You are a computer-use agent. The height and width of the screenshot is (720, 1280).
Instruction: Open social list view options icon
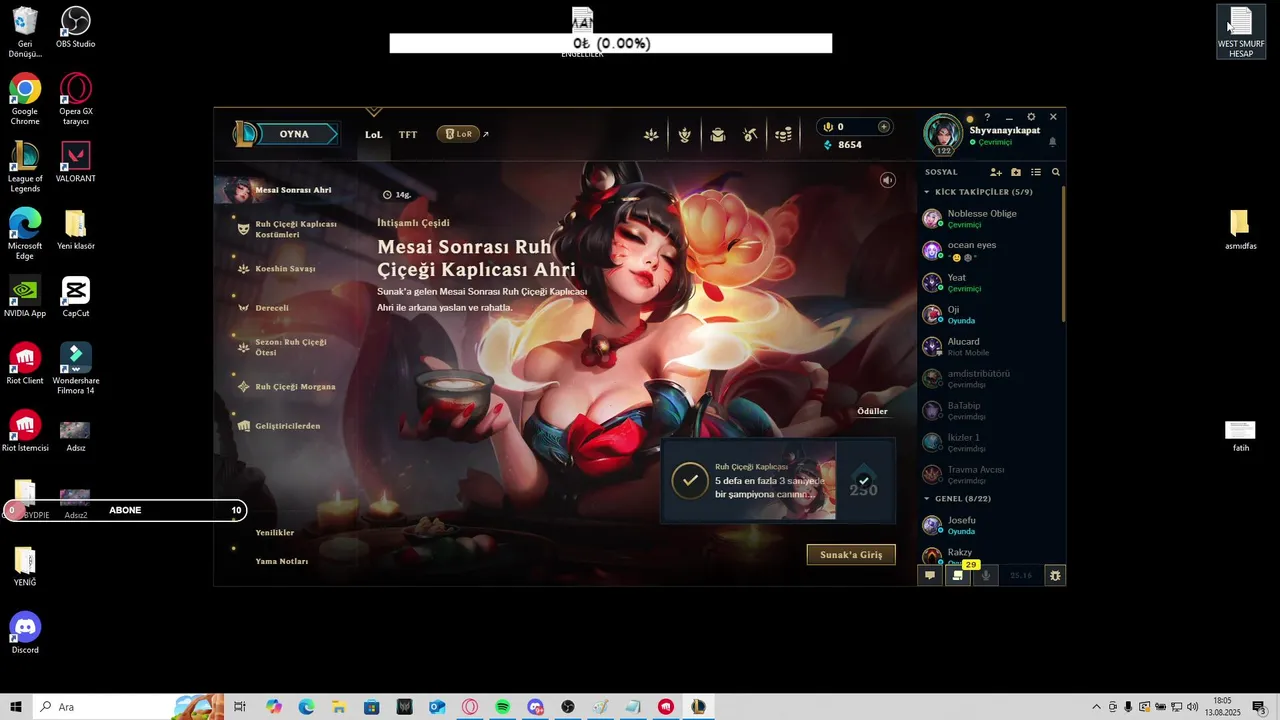coord(1036,172)
